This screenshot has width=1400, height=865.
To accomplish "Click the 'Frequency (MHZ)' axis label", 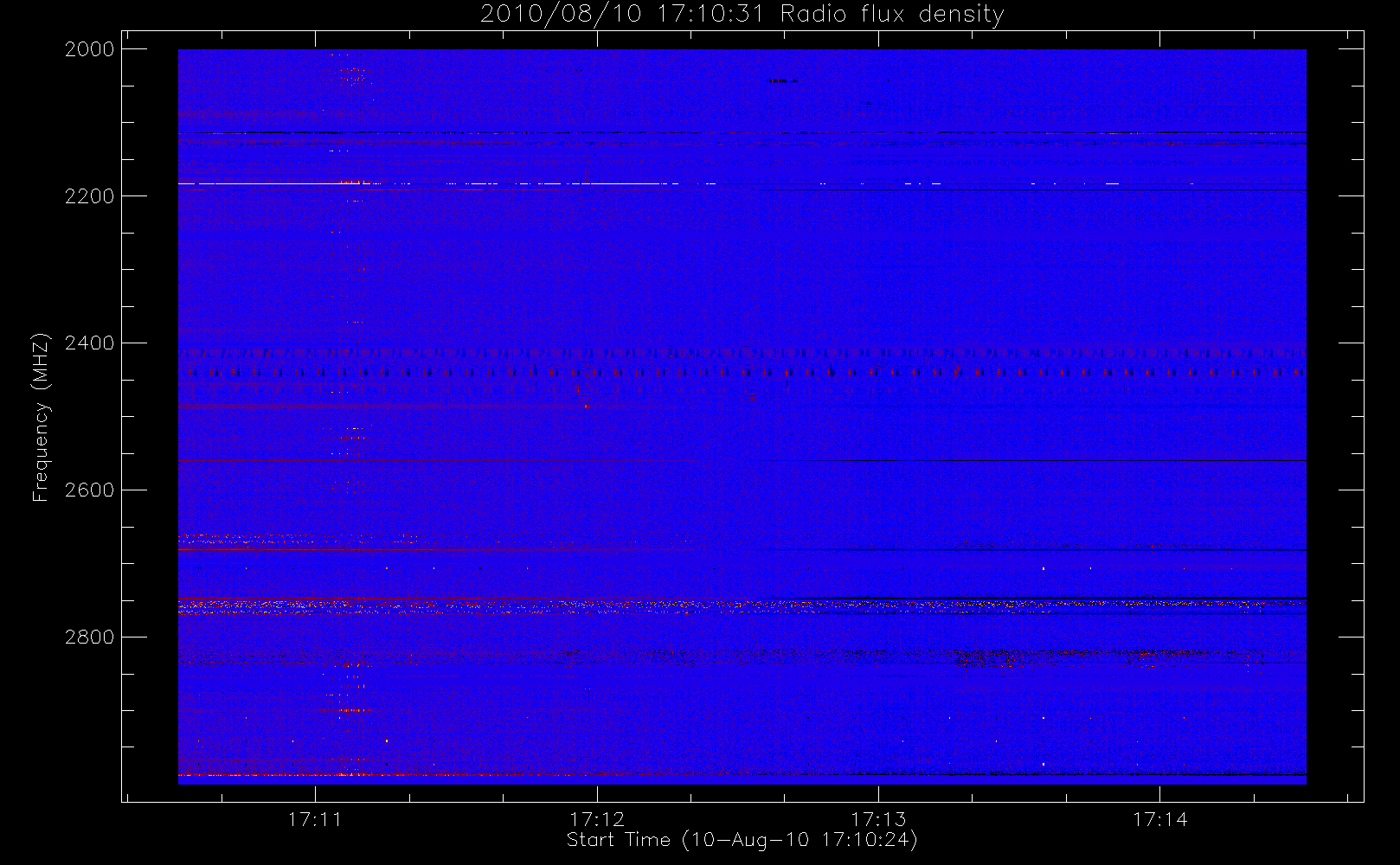I will click(40, 417).
